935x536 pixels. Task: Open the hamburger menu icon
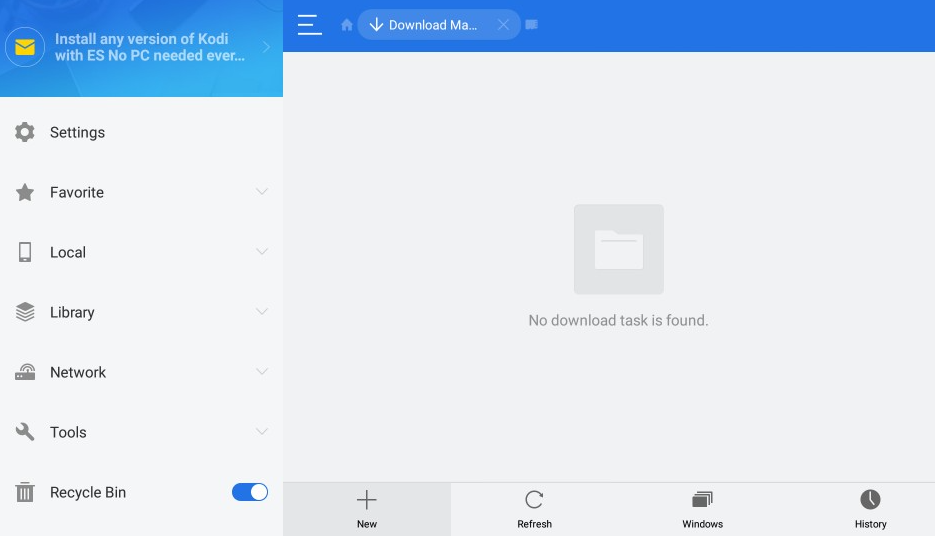pyautogui.click(x=310, y=25)
